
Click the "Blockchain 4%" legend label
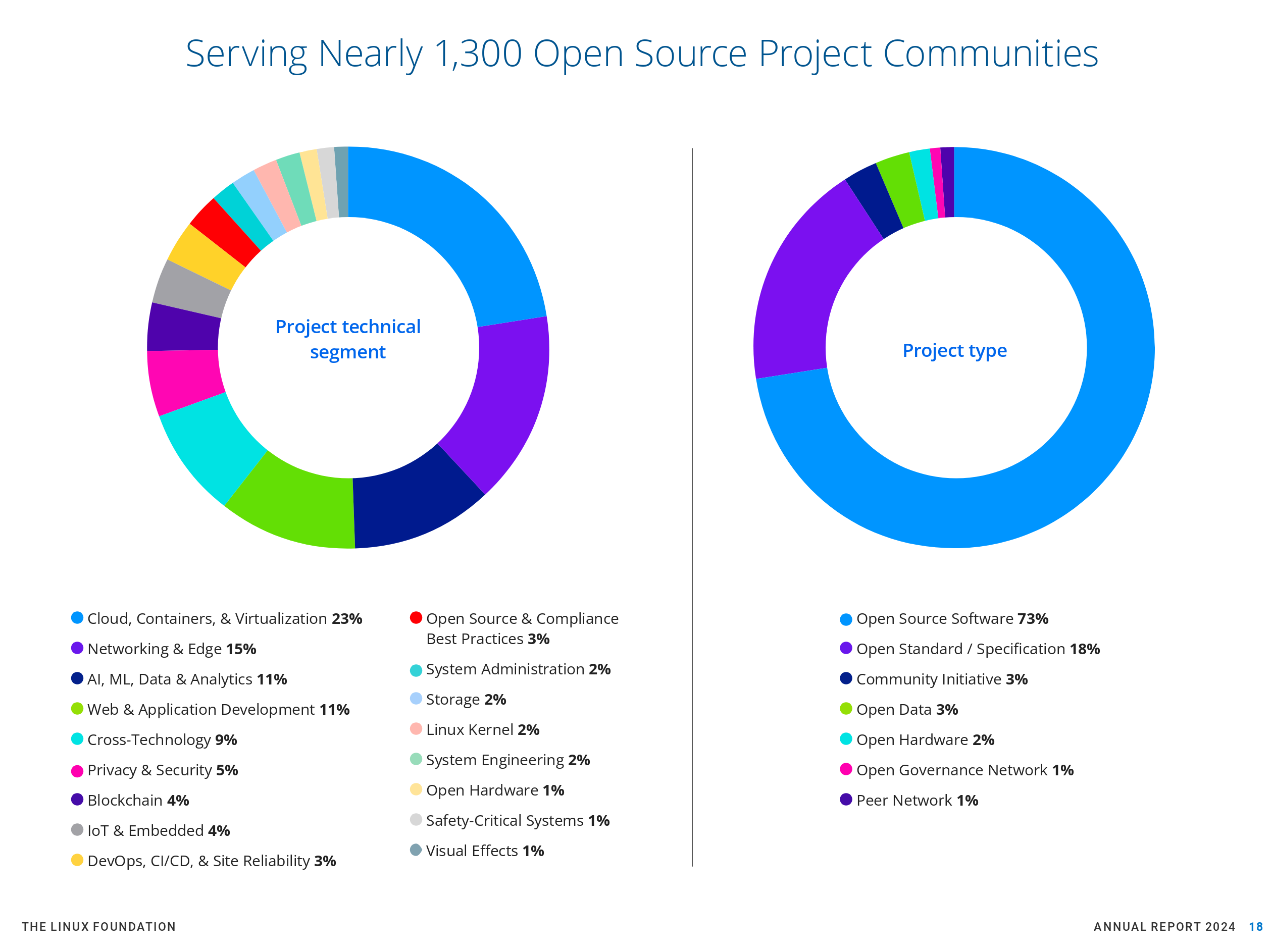click(138, 800)
